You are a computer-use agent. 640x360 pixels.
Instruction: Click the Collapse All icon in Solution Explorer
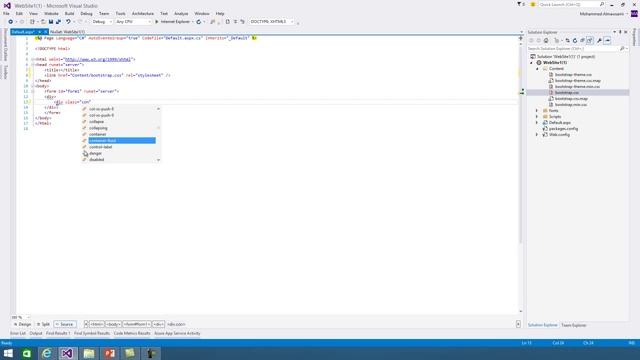582,40
